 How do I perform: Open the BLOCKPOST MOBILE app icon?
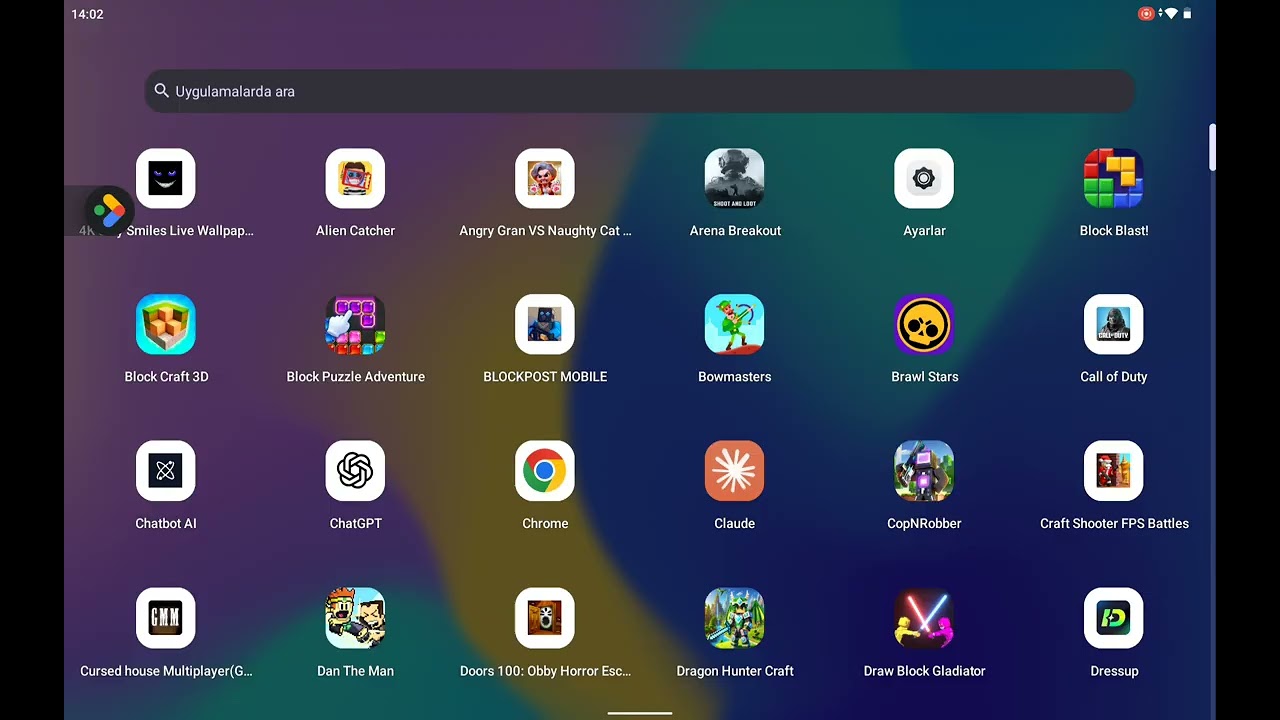545,325
